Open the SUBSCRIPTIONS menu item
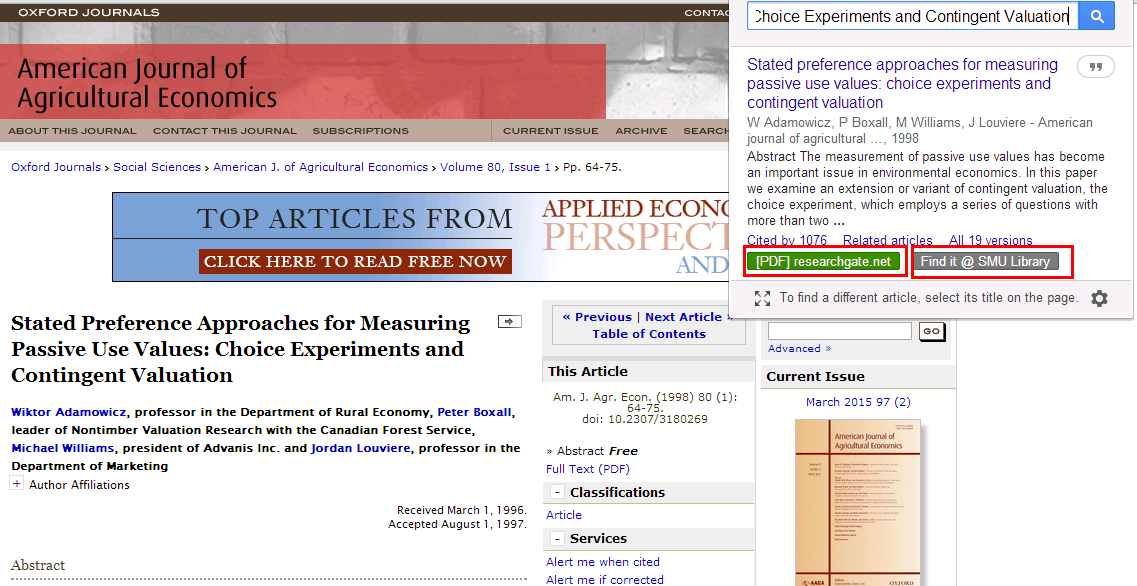 360,131
